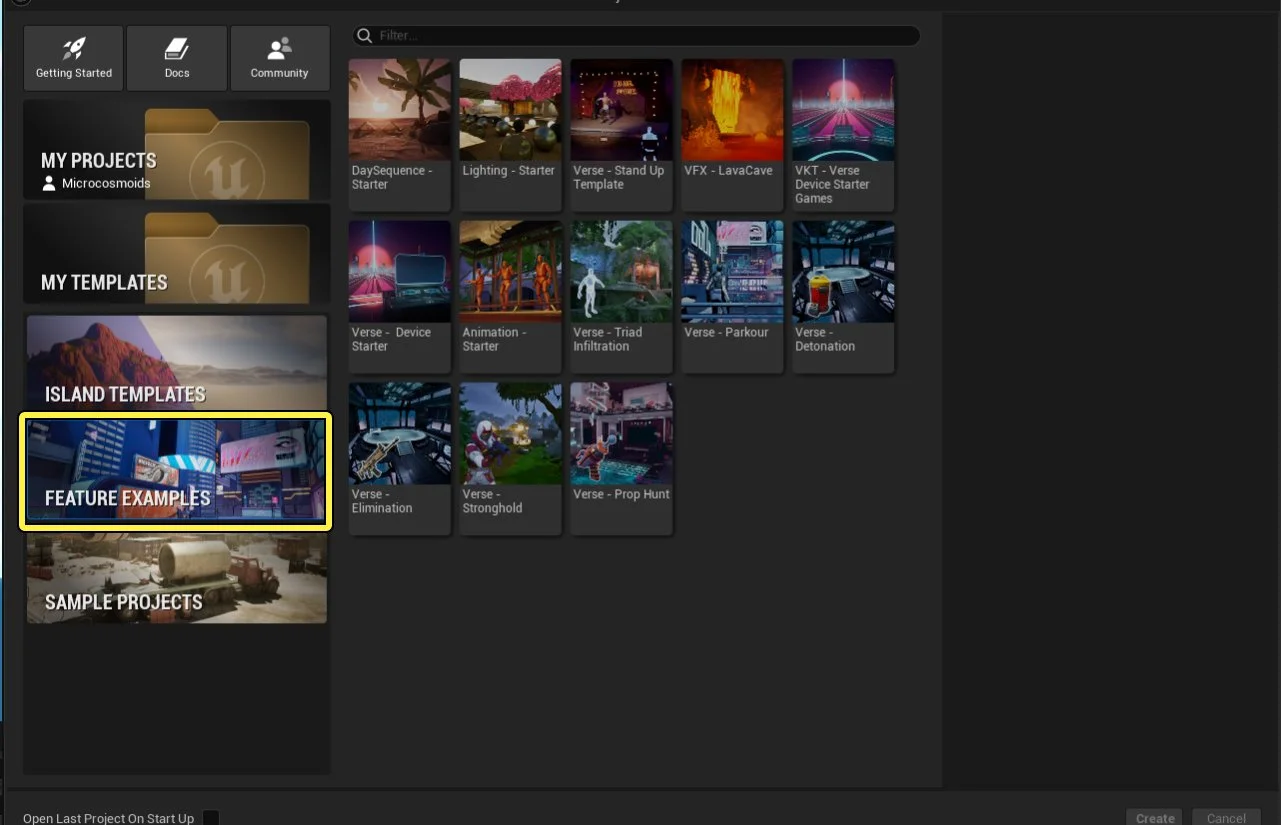Toggle Open Last Project On Start Up
The height and width of the screenshot is (825, 1281).
point(211,818)
